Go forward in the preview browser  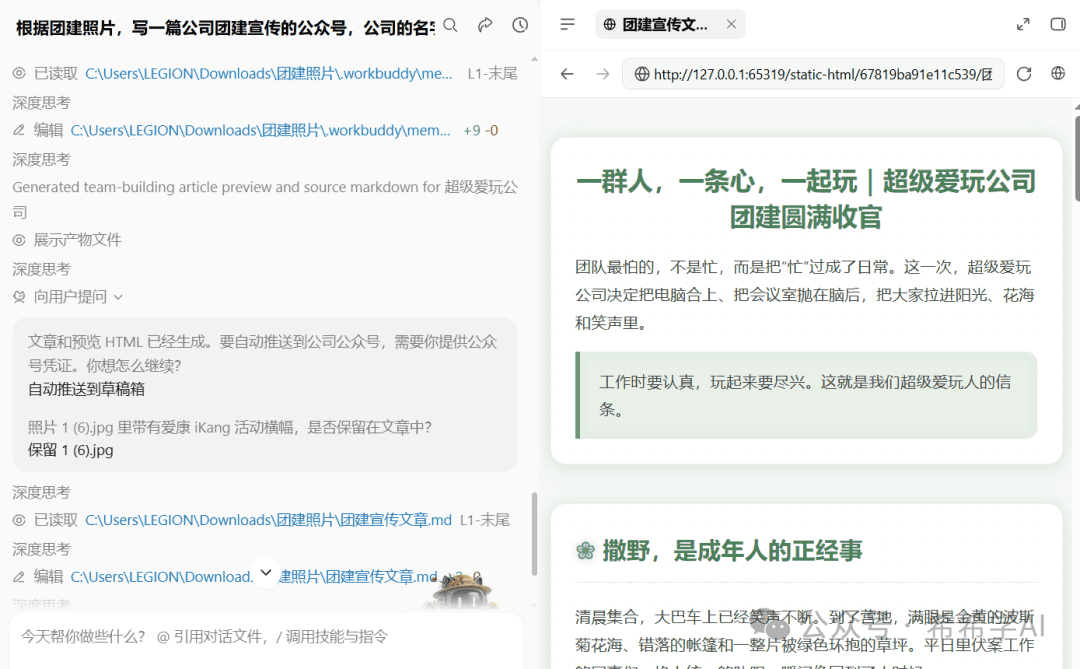point(603,74)
